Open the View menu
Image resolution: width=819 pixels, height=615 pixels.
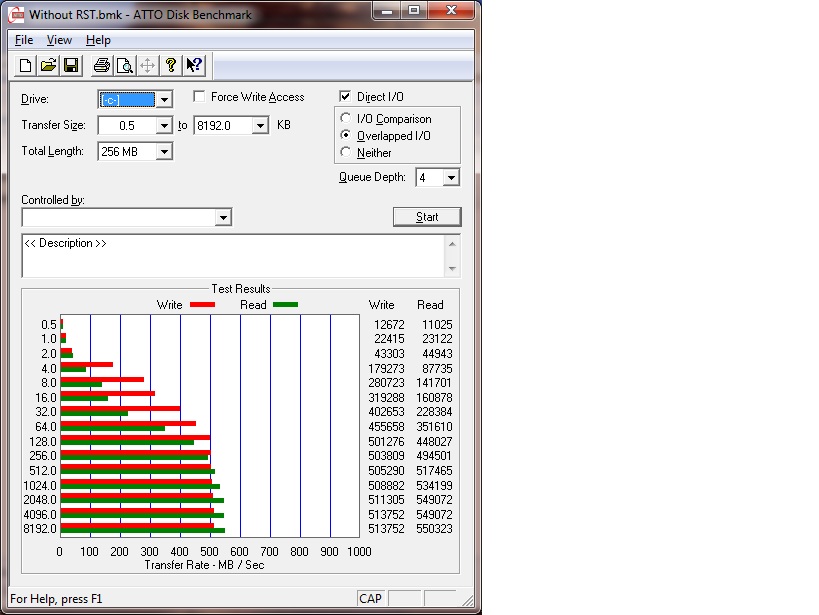pyautogui.click(x=59, y=40)
